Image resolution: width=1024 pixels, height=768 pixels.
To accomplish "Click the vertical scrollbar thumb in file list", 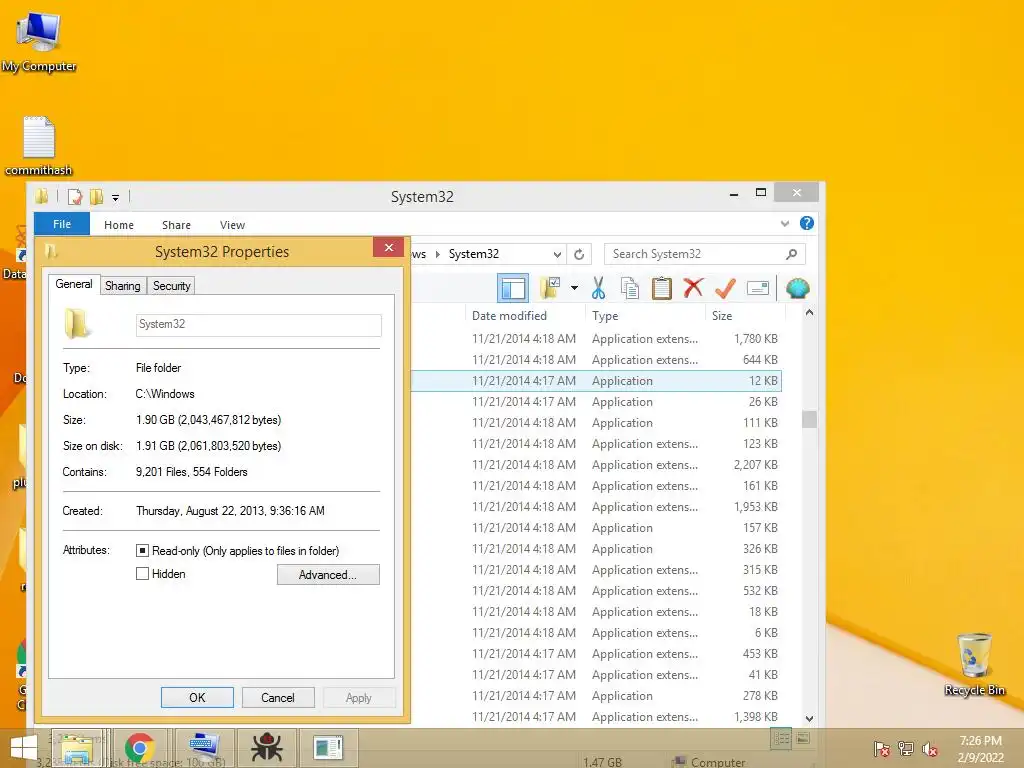I will tap(809, 419).
